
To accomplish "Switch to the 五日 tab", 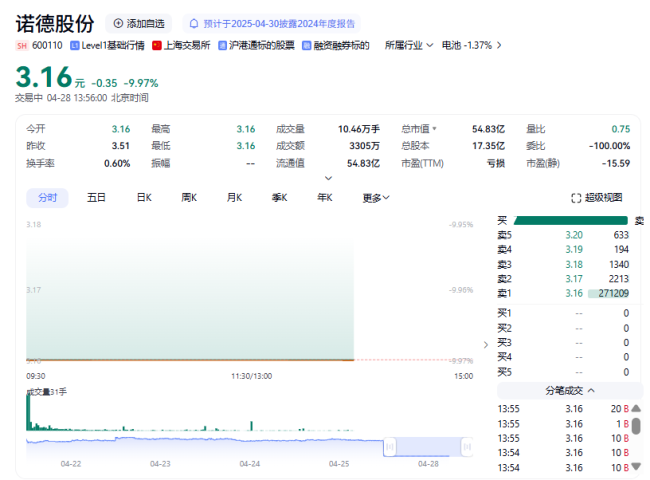I will point(96,198).
